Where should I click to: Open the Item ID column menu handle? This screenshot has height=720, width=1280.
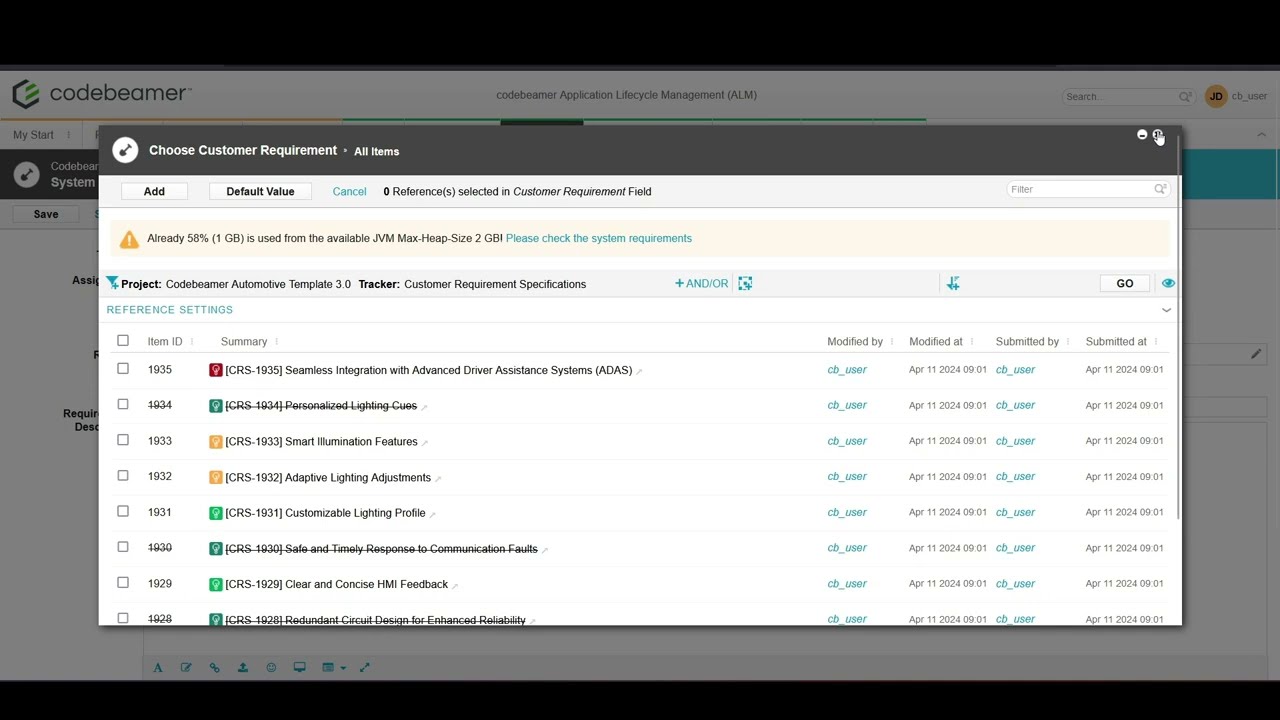pos(191,342)
